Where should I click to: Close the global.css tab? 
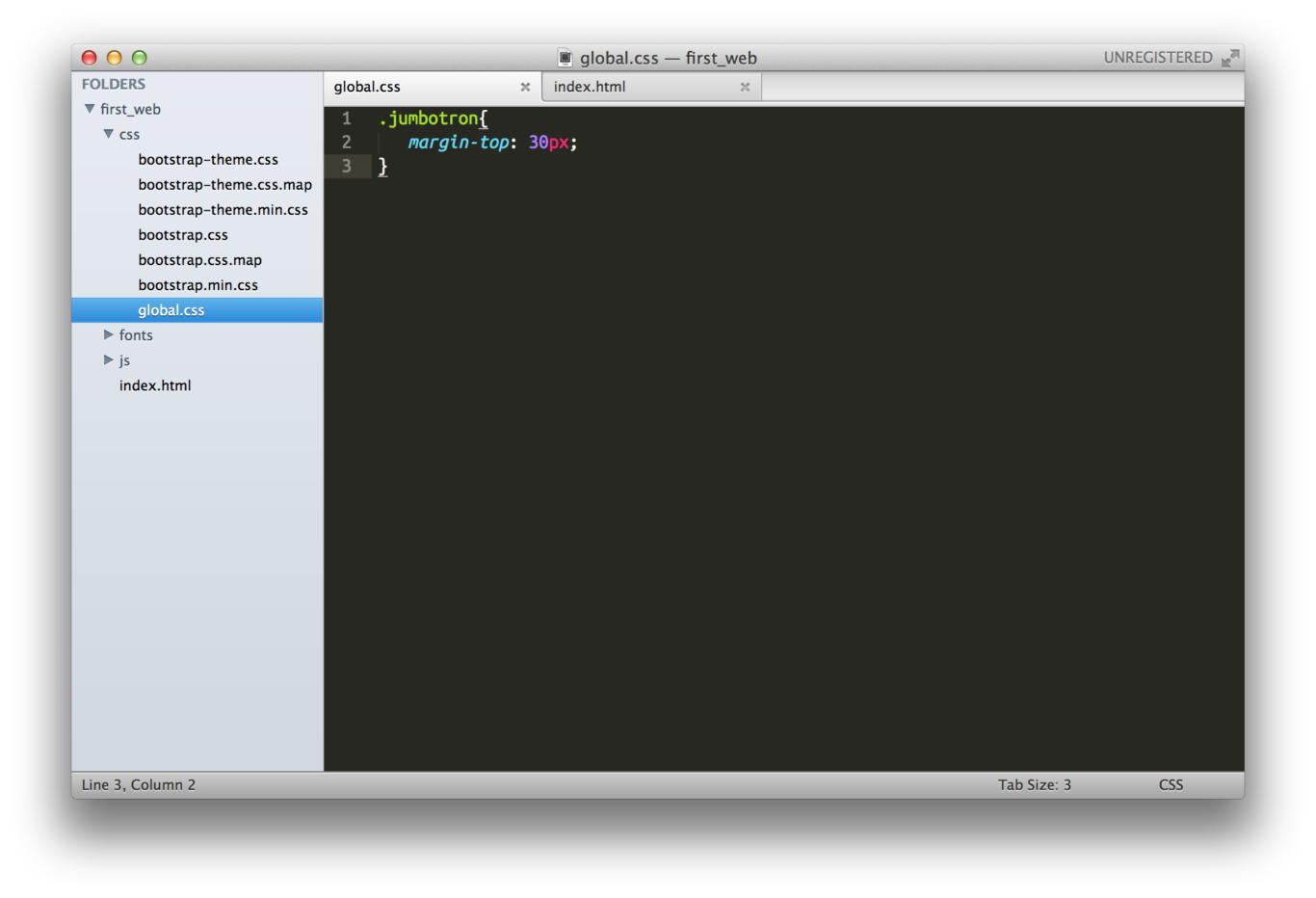525,87
